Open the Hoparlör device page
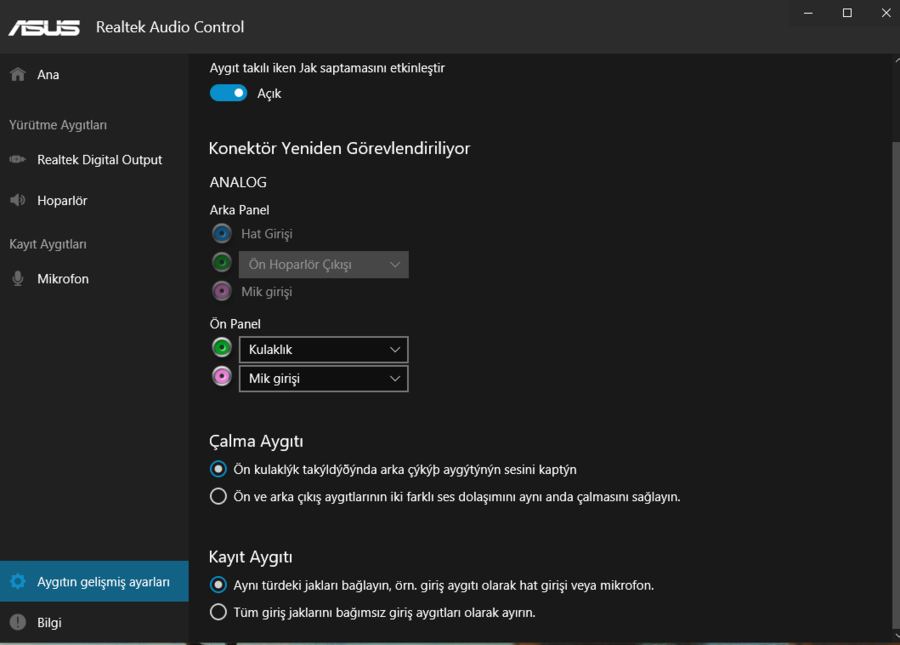 tap(62, 201)
